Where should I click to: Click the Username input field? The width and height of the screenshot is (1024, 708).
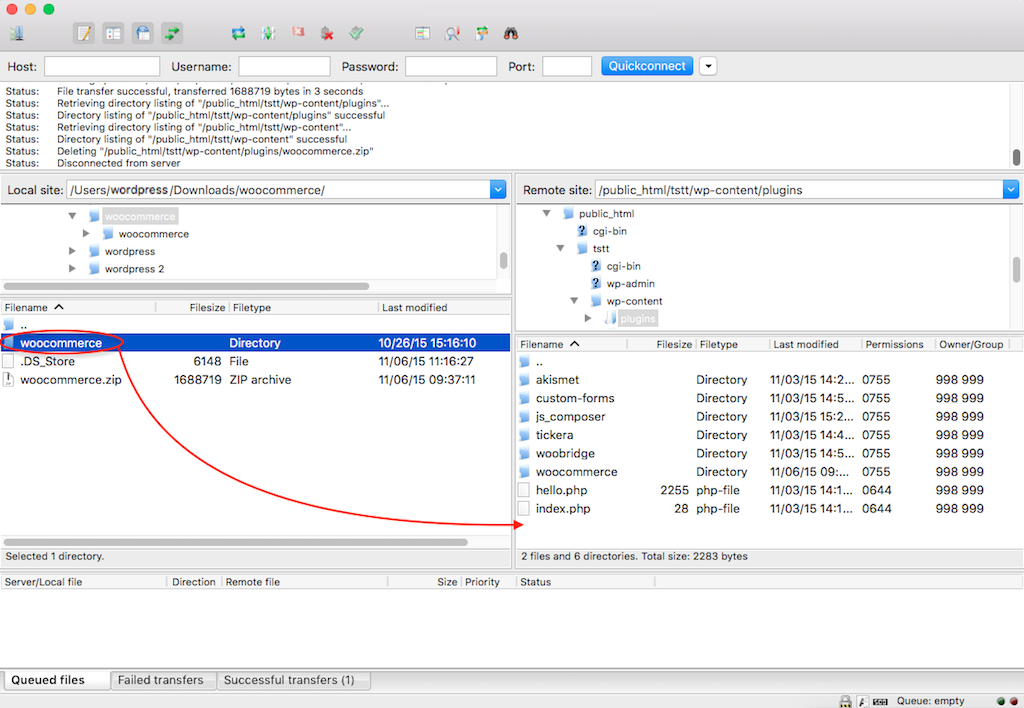point(284,66)
